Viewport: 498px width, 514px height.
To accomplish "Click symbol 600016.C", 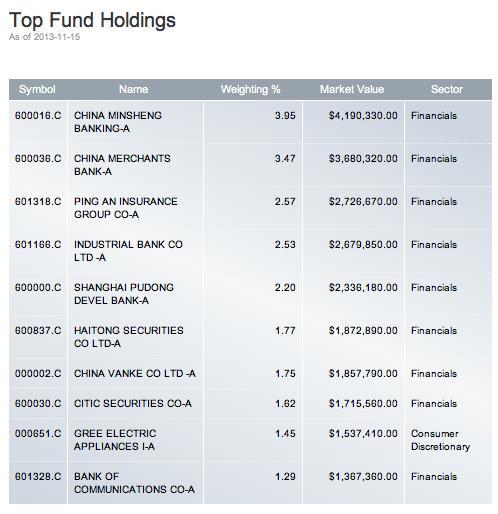I will coord(38,115).
